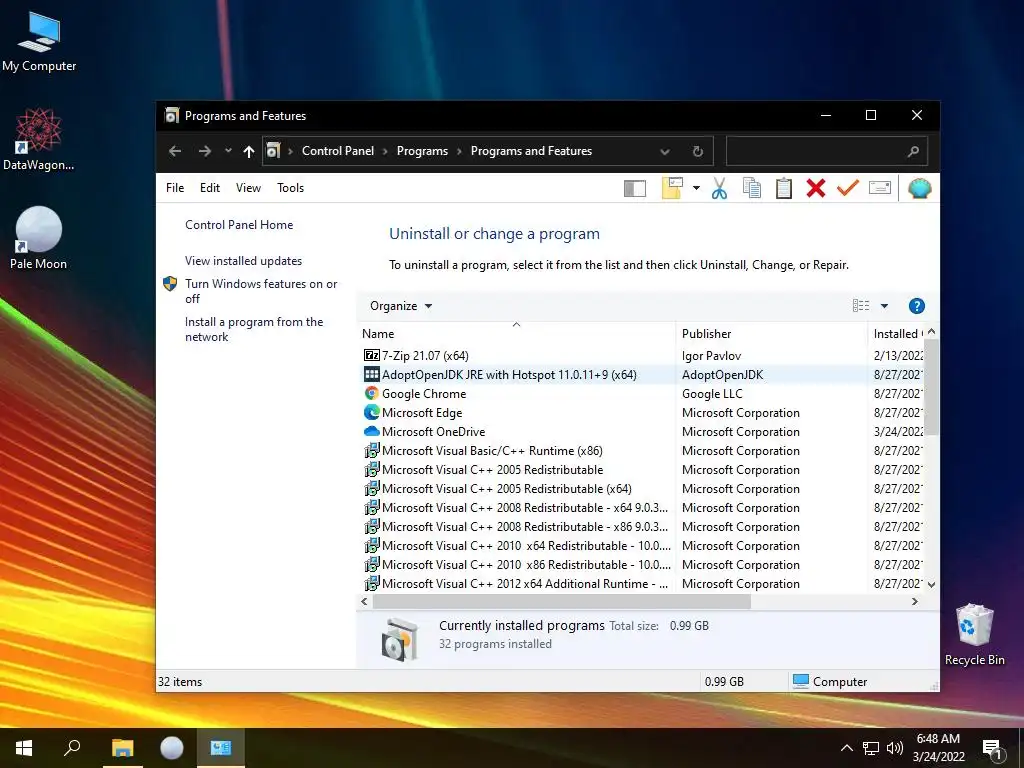The image size is (1024, 768).
Task: Go forward using the forward arrow
Action: pos(205,151)
